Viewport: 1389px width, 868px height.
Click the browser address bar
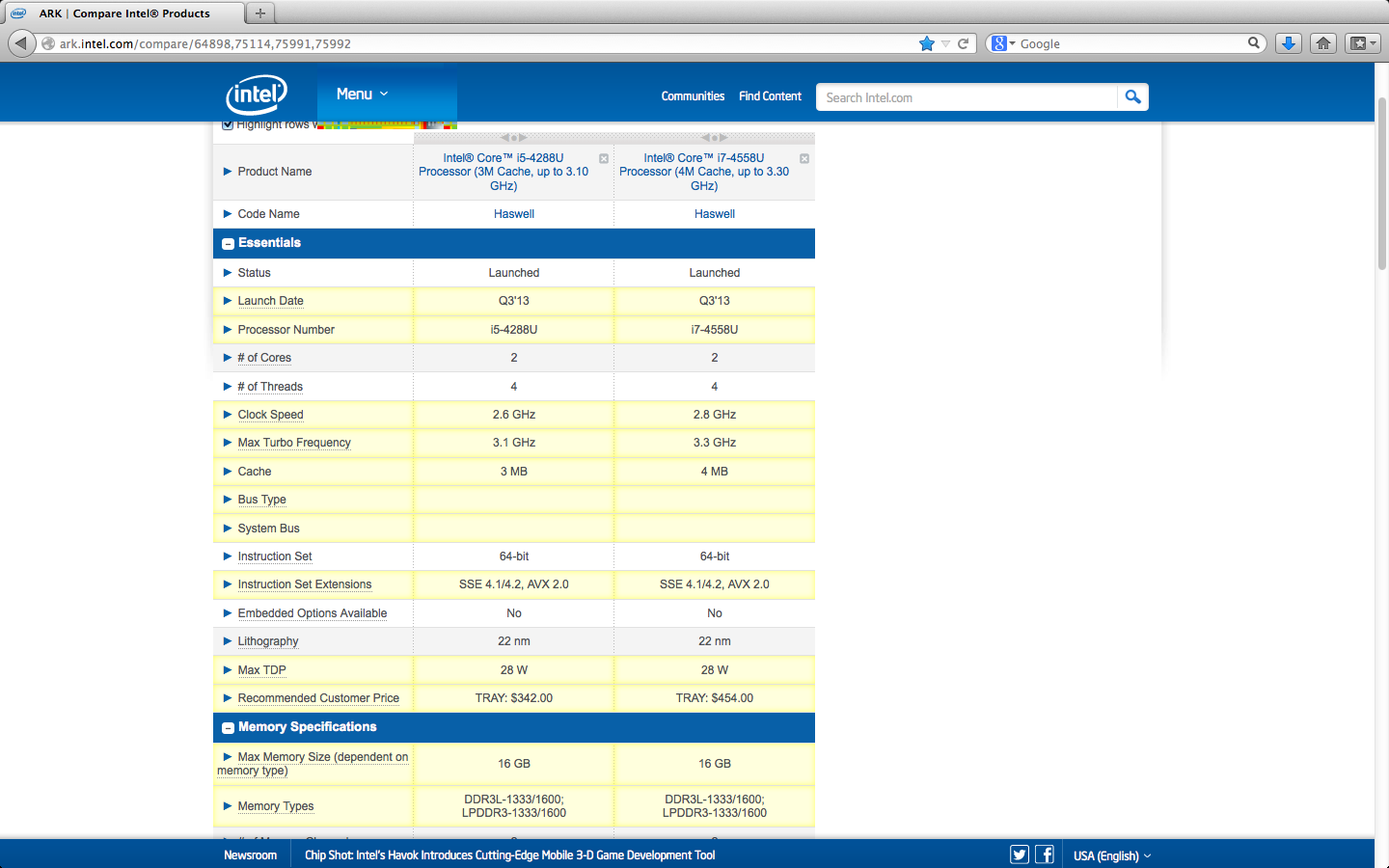(482, 43)
